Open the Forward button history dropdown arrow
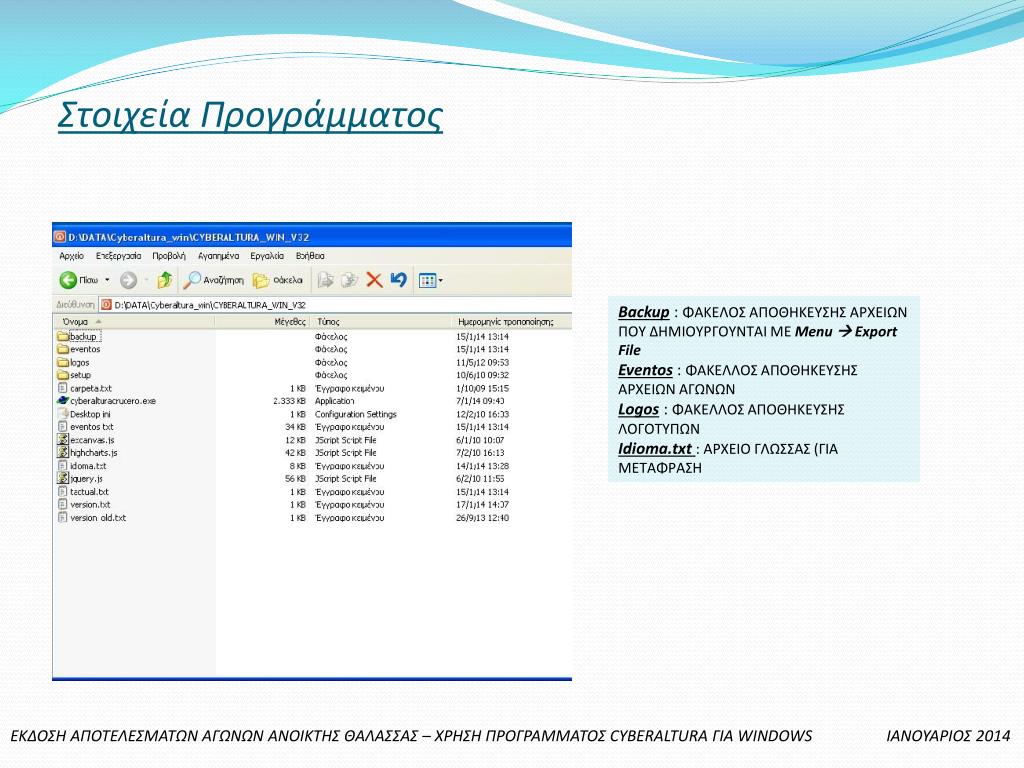Viewport: 1024px width, 768px height. pos(146,280)
